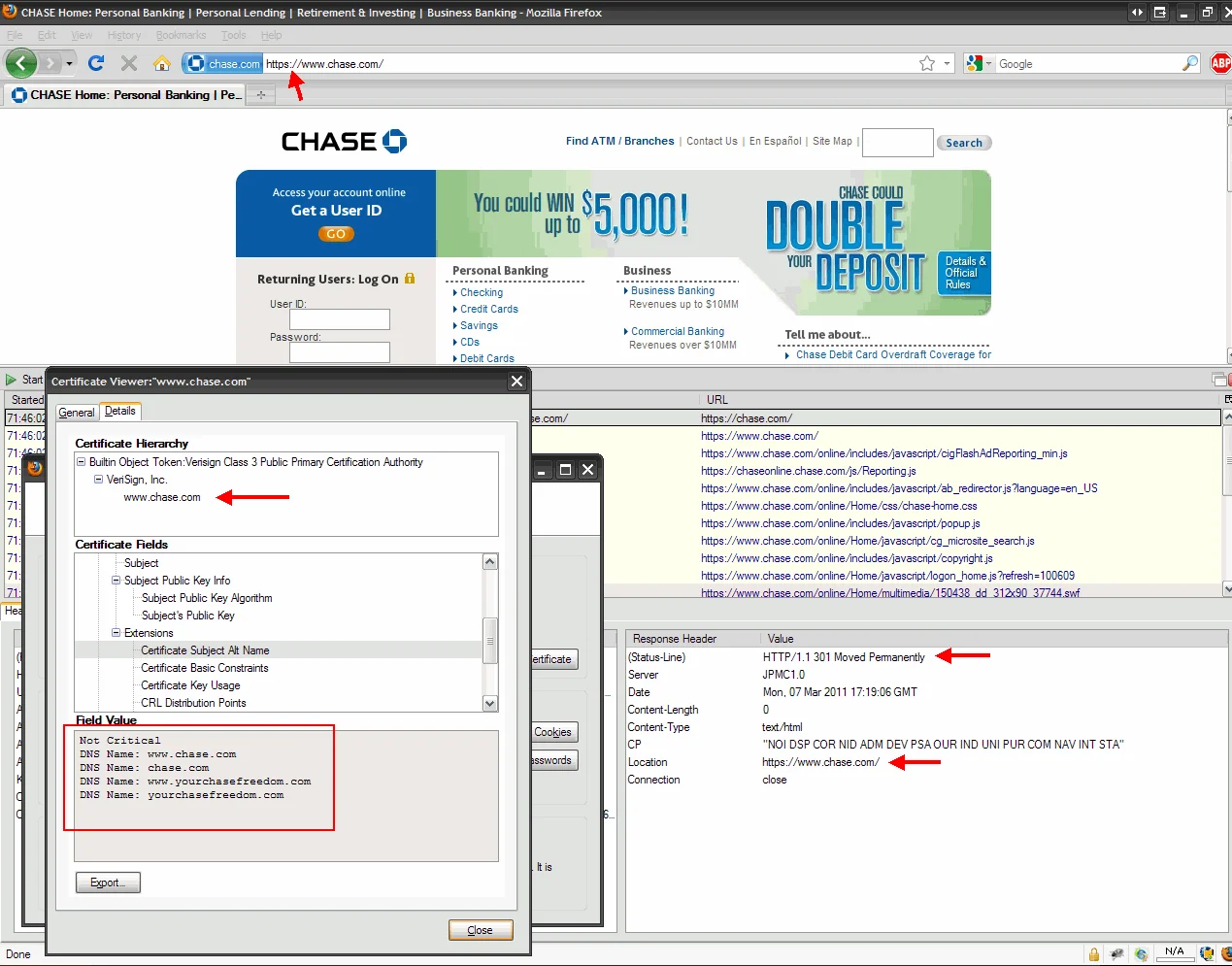The width and height of the screenshot is (1232, 966).
Task: Click the globe refresh status bar icon
Action: click(1141, 954)
